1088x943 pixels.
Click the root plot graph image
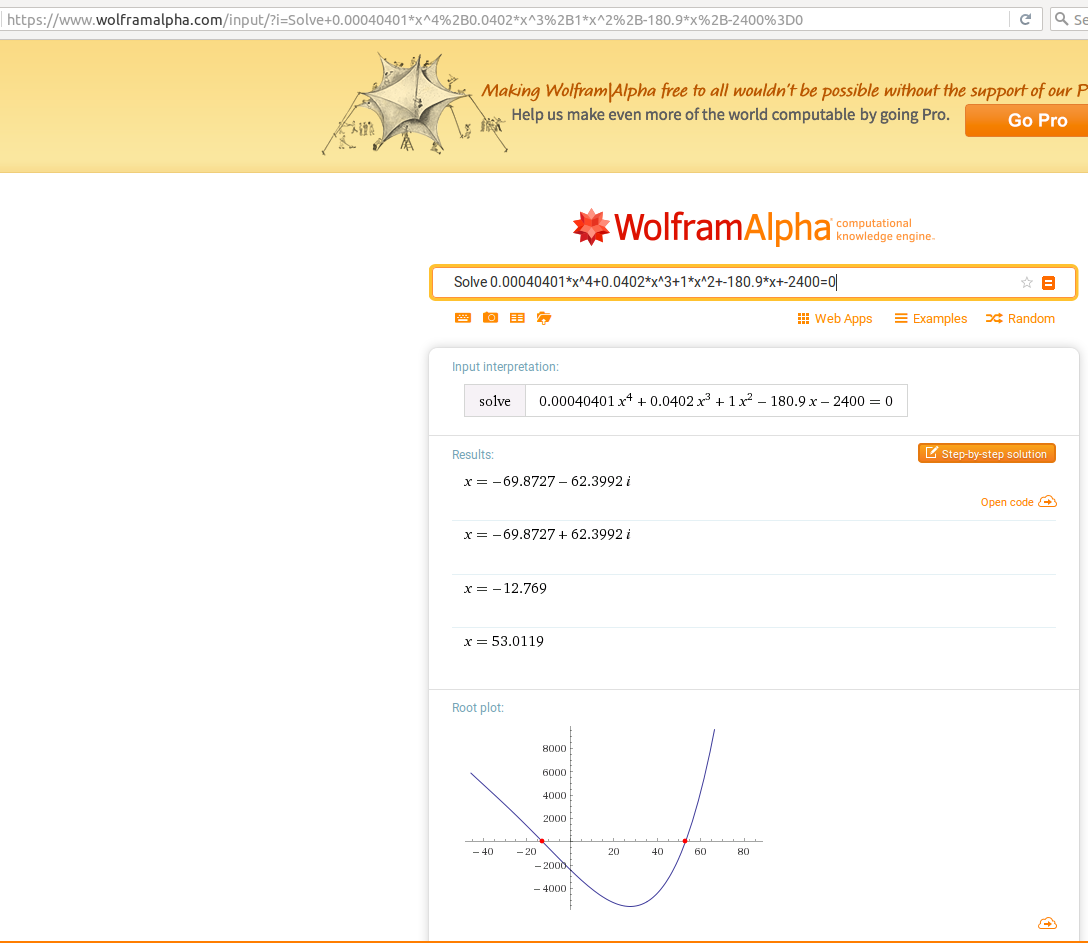coord(613,818)
